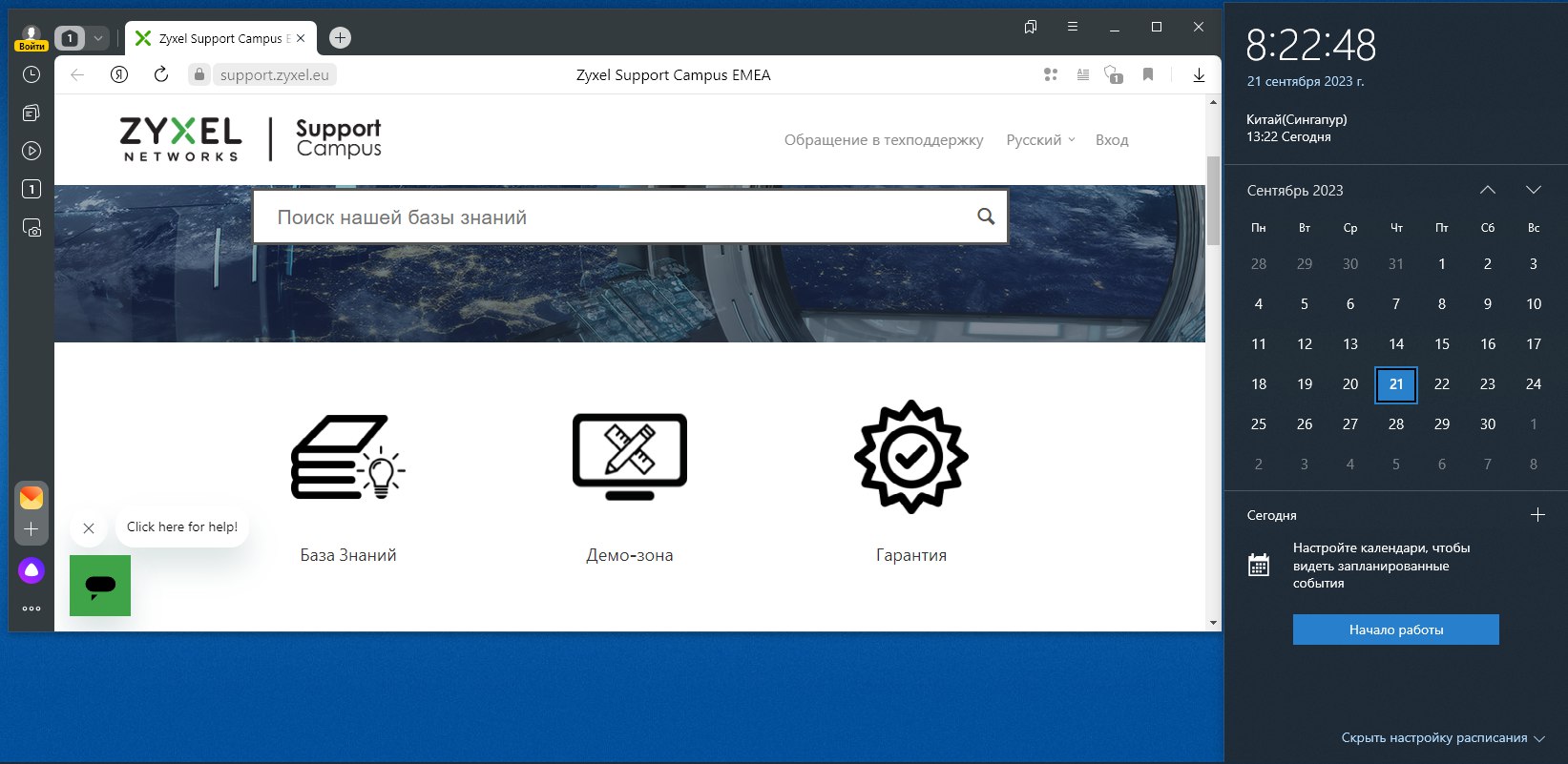The height and width of the screenshot is (764, 1568).
Task: Open a new browser tab
Action: pos(340,37)
